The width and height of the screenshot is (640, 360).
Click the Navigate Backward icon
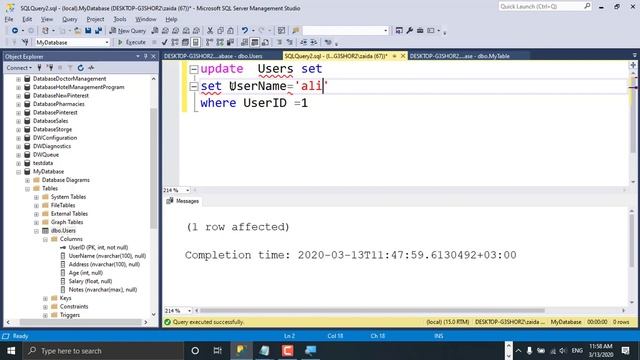[x=15, y=31]
